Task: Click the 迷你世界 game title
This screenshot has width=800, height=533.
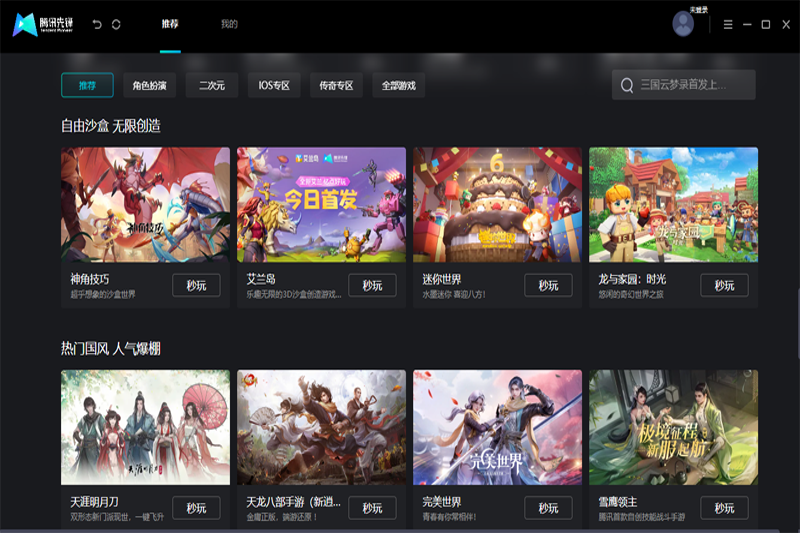Action: click(442, 279)
